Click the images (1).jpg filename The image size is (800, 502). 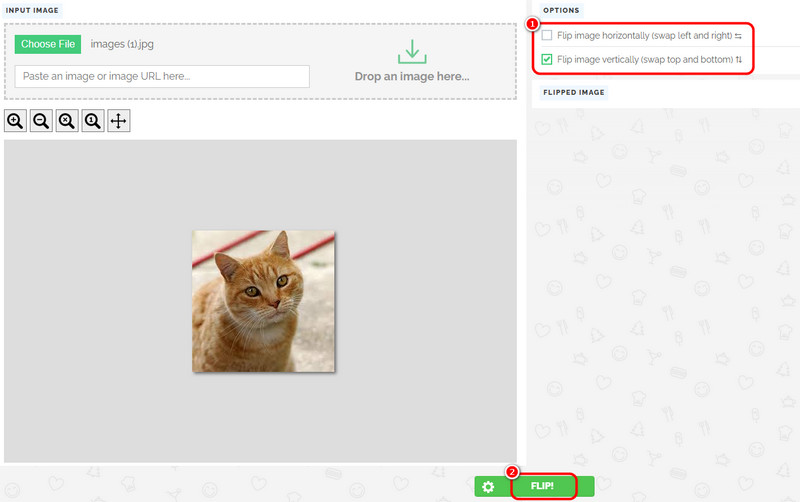[122, 44]
